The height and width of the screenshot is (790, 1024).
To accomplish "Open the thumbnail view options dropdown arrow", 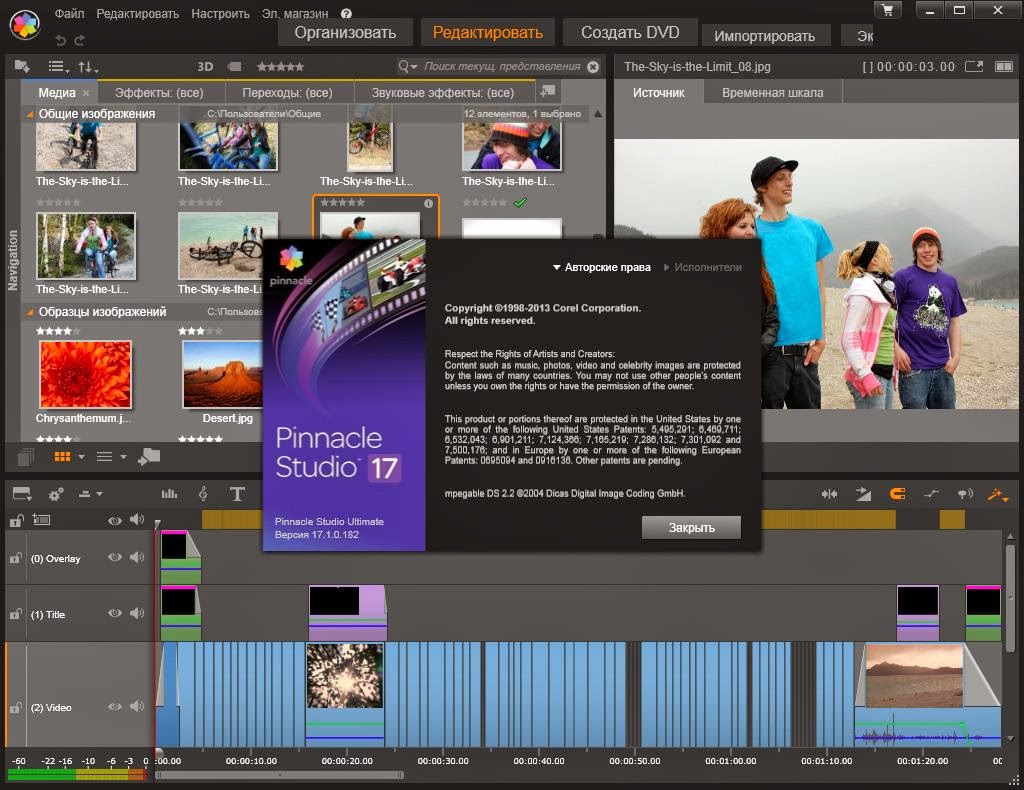I will point(82,457).
